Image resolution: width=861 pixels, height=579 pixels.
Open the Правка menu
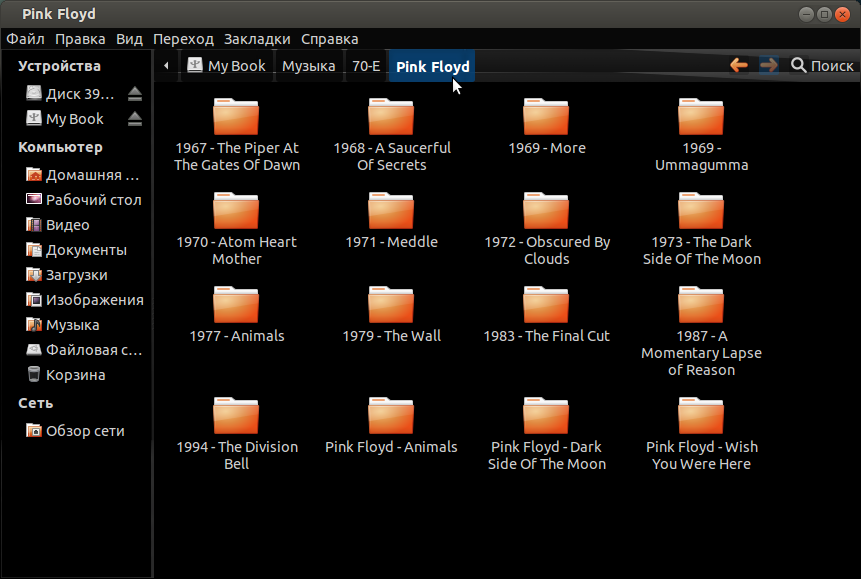coord(80,39)
